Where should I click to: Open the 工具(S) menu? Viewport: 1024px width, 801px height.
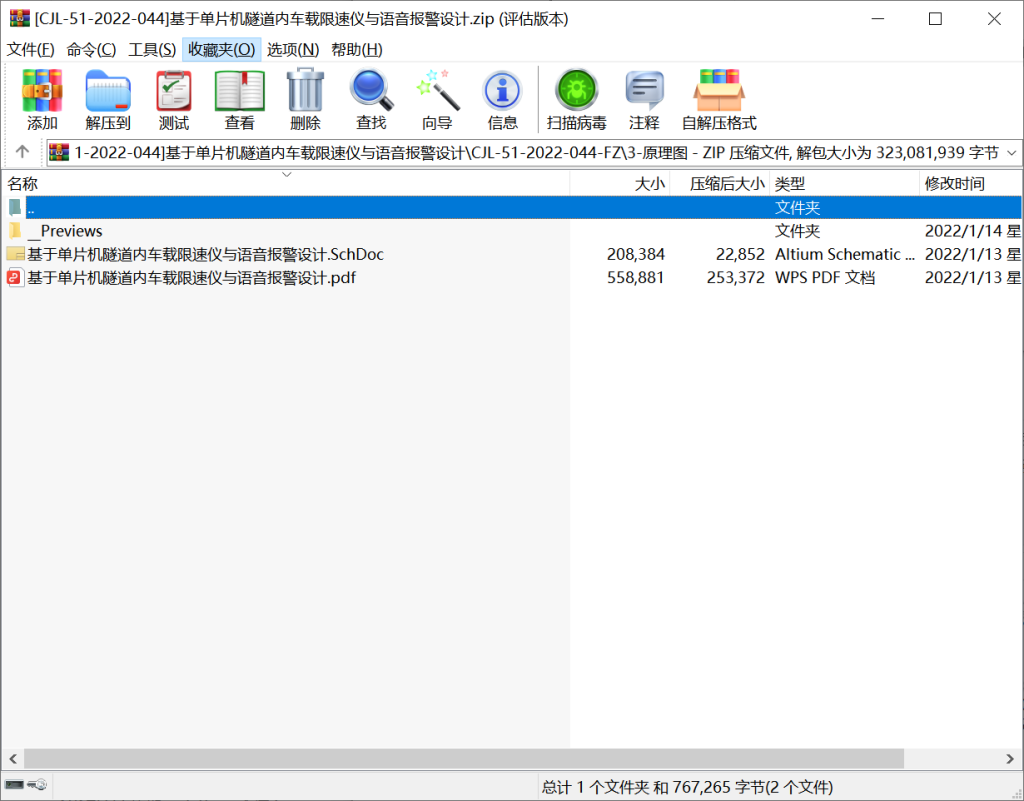[x=152, y=50]
